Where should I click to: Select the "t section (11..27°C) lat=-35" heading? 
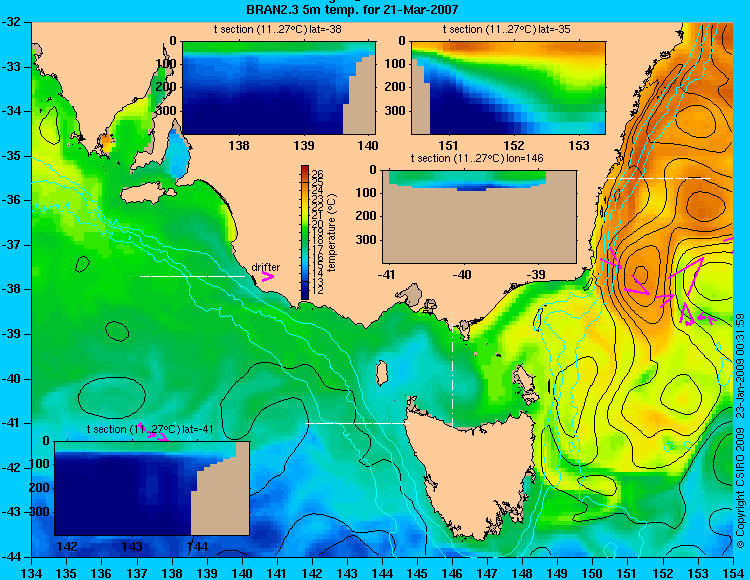pyautogui.click(x=507, y=30)
